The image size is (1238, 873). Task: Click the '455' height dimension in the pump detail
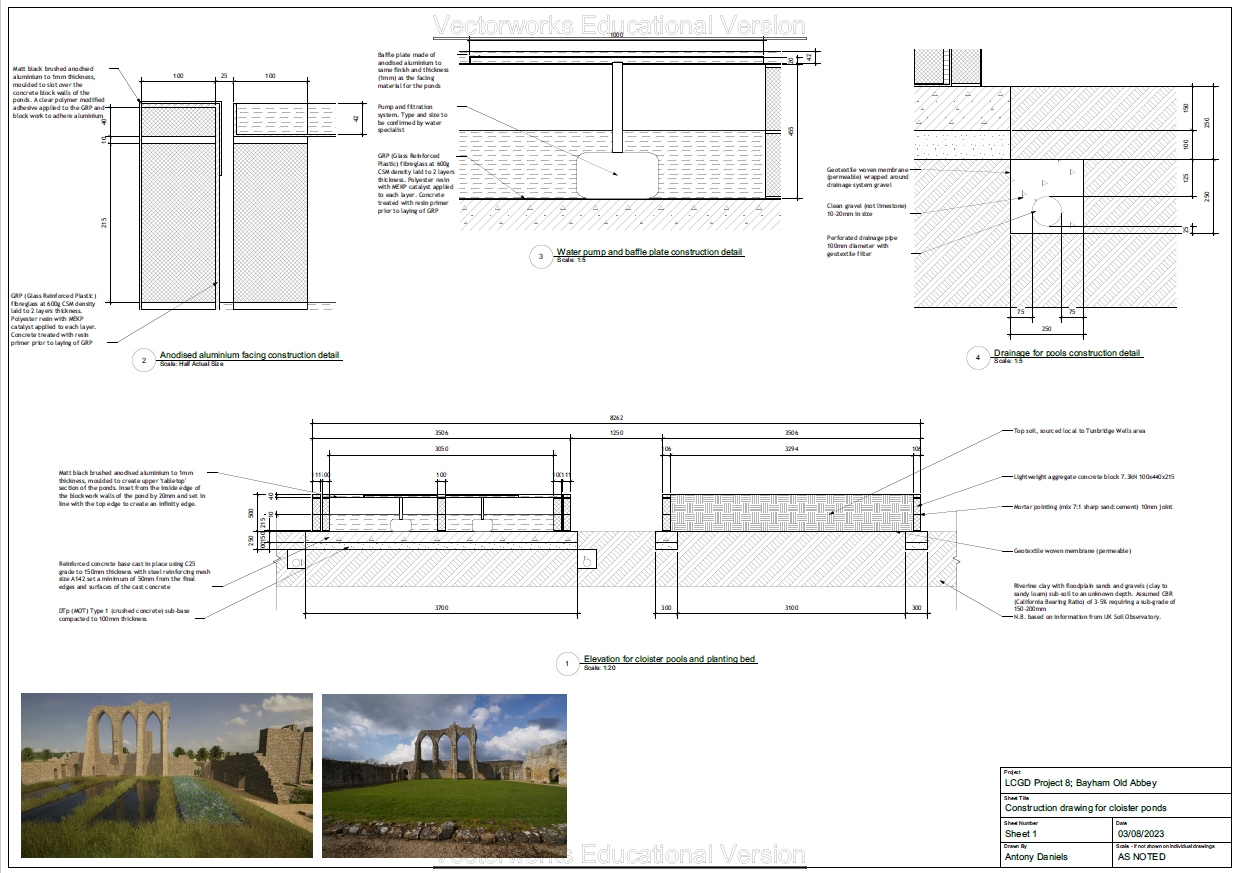tap(790, 130)
